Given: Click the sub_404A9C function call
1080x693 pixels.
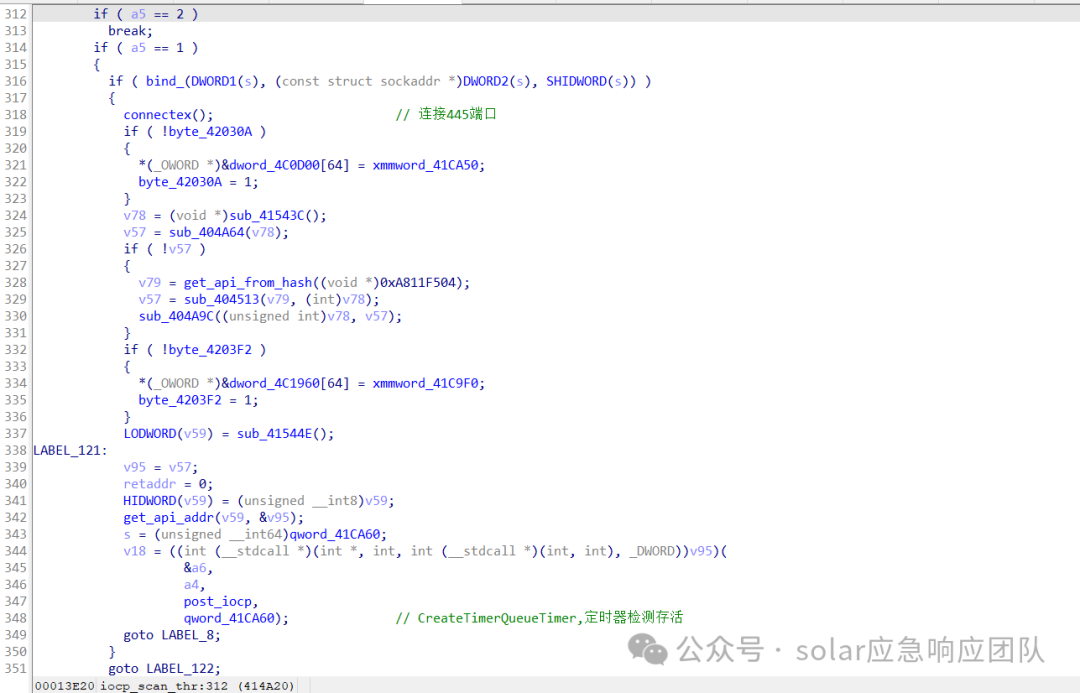Looking at the screenshot, I should point(176,316).
